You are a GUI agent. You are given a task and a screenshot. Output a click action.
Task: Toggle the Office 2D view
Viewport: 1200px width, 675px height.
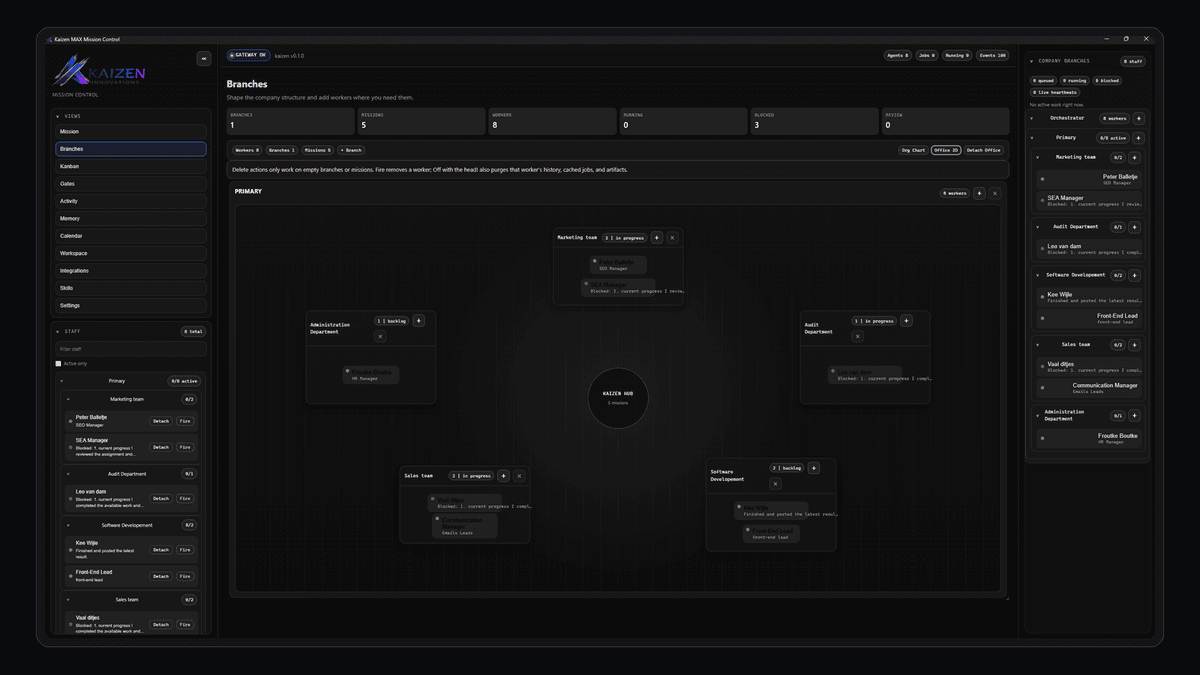point(944,149)
